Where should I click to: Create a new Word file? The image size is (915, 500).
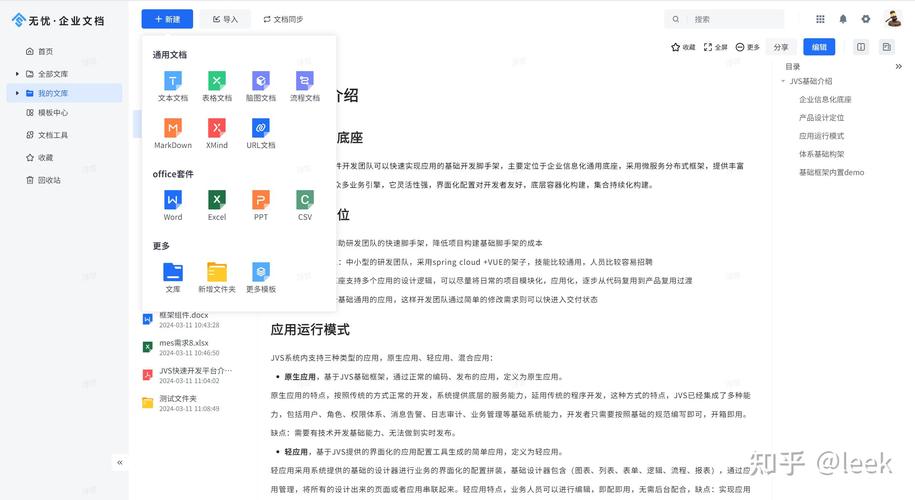pos(173,205)
